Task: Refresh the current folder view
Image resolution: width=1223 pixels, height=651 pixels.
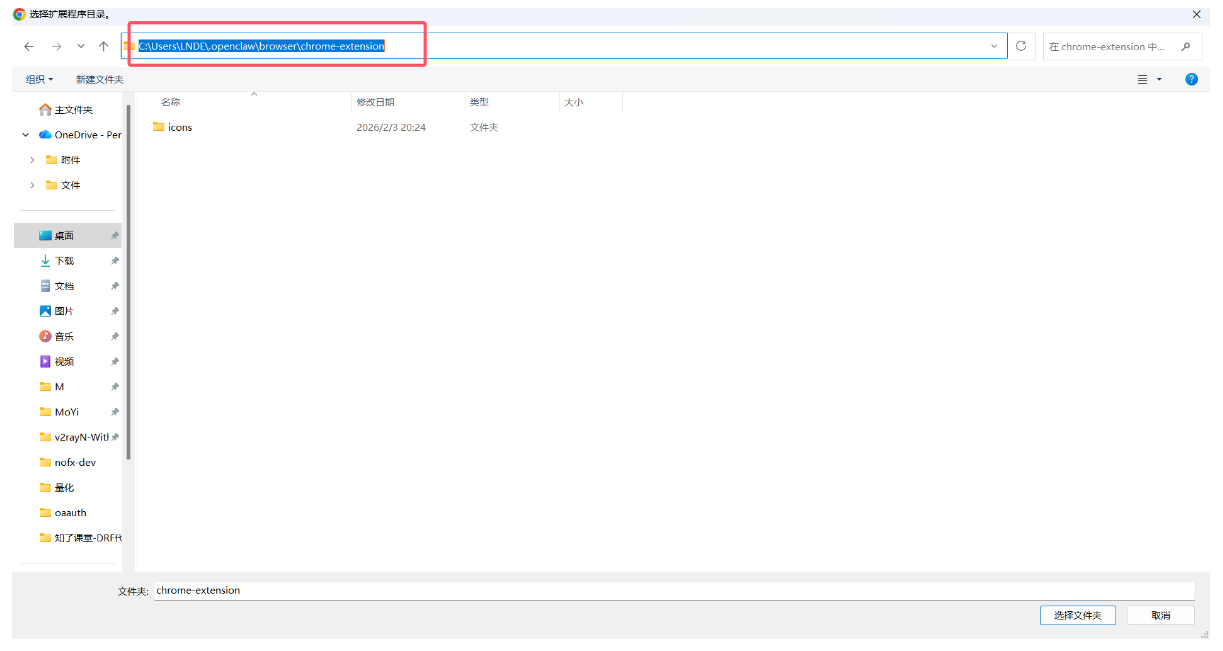Action: [x=1021, y=46]
